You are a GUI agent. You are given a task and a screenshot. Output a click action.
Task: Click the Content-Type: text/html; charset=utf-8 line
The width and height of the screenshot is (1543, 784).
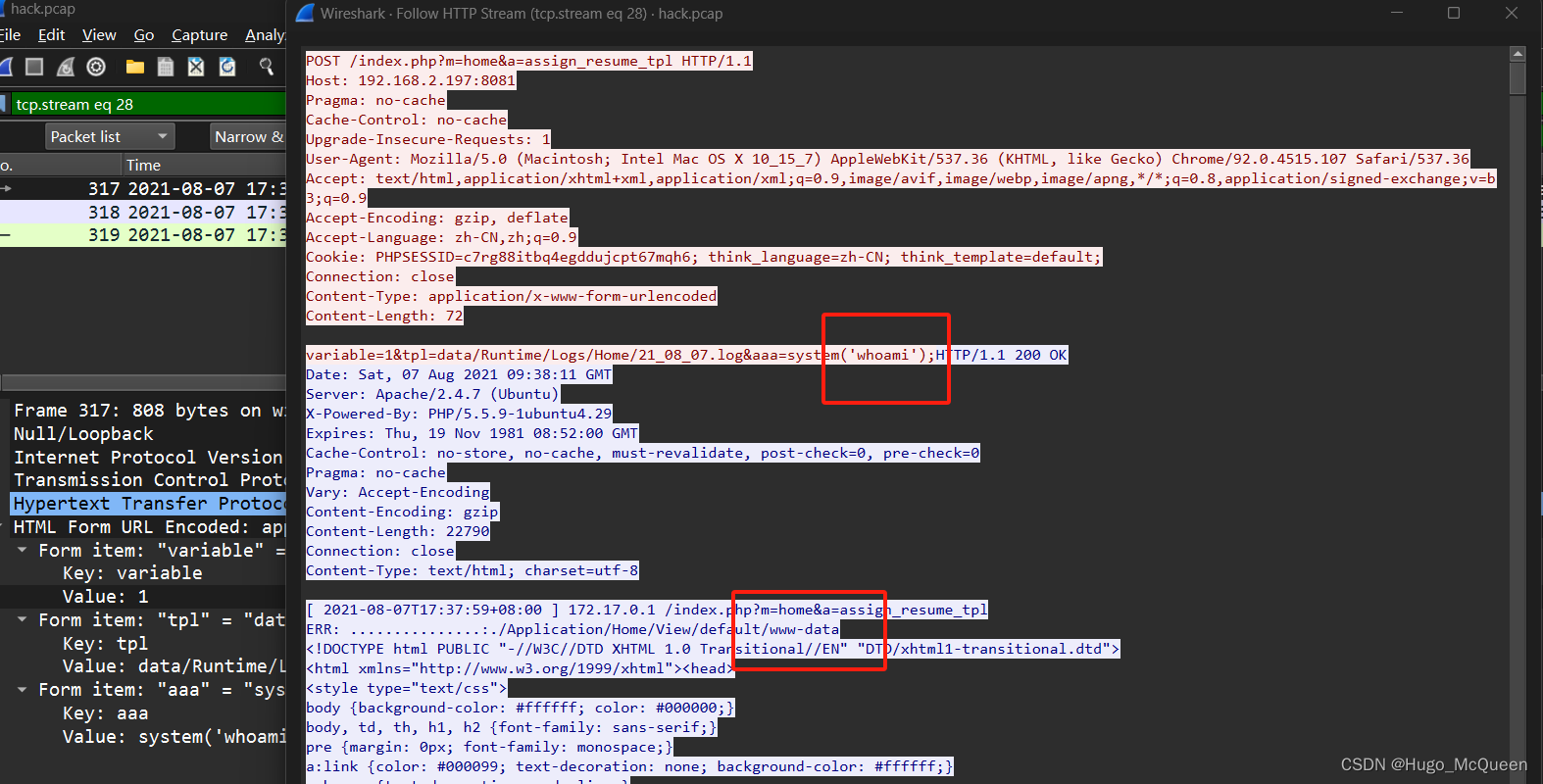[x=473, y=570]
